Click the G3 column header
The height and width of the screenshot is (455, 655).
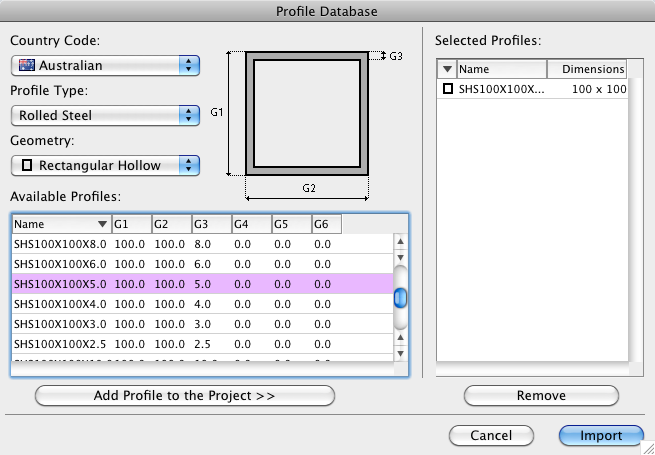click(x=211, y=224)
